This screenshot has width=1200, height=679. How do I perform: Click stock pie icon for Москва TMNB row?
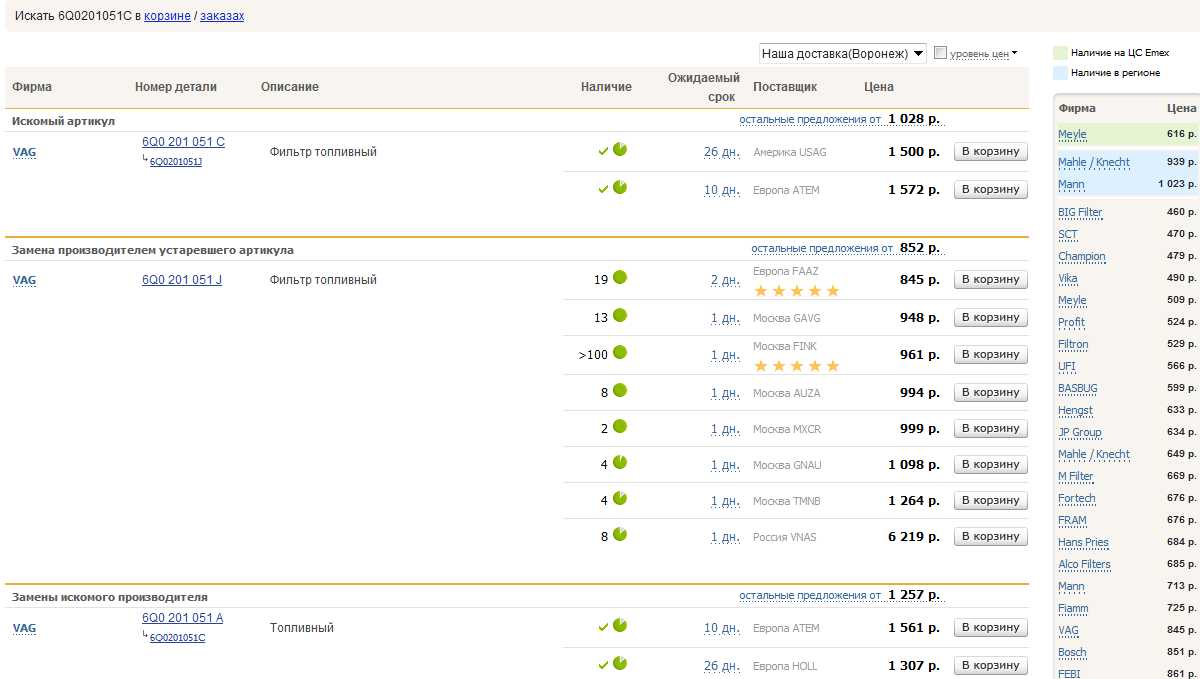pyautogui.click(x=620, y=498)
